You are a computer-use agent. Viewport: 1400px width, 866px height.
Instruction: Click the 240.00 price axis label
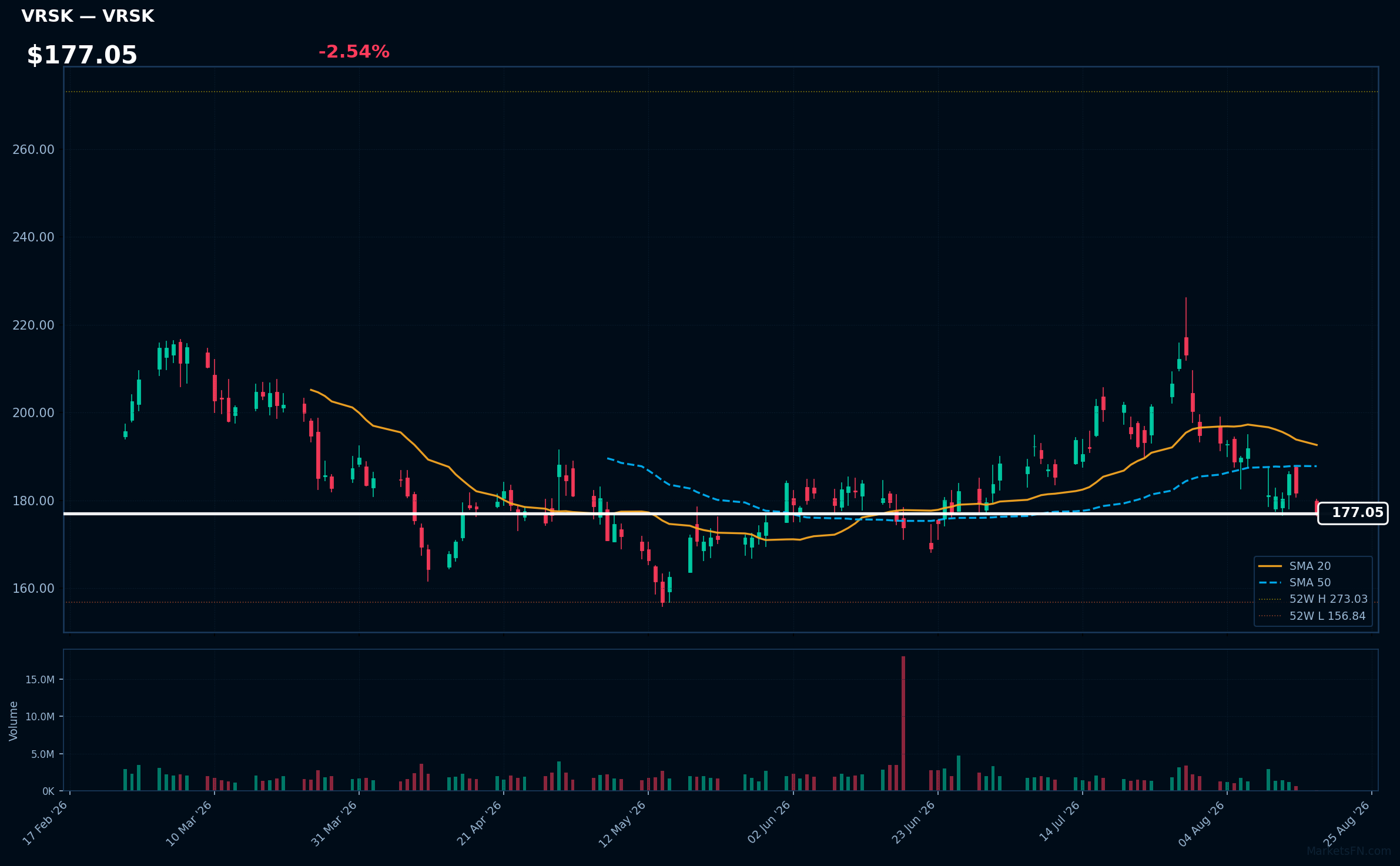34,237
